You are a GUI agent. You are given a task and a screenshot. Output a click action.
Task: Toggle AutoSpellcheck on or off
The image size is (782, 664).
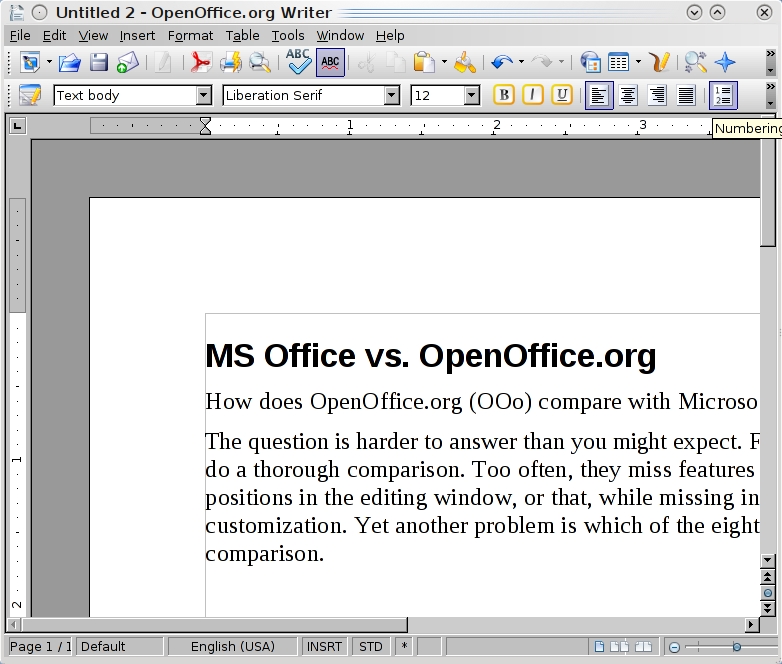[x=330, y=63]
